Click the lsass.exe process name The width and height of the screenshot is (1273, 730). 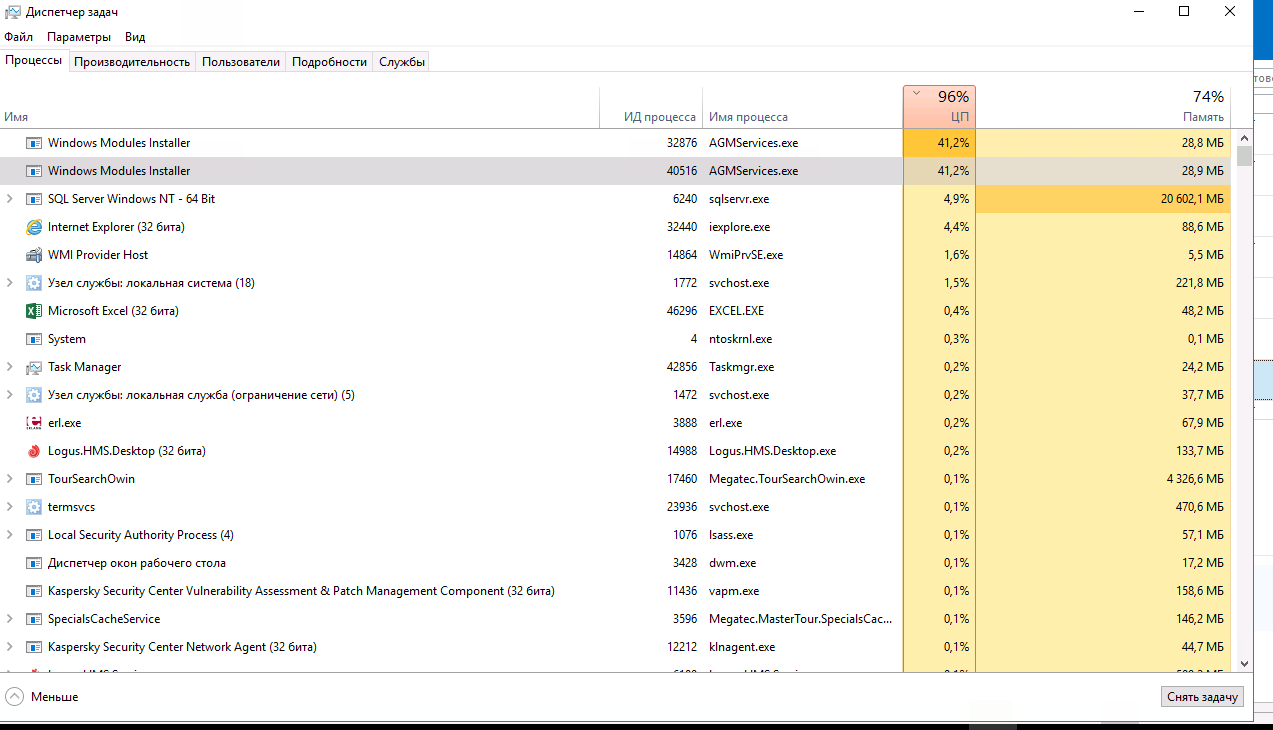click(731, 535)
